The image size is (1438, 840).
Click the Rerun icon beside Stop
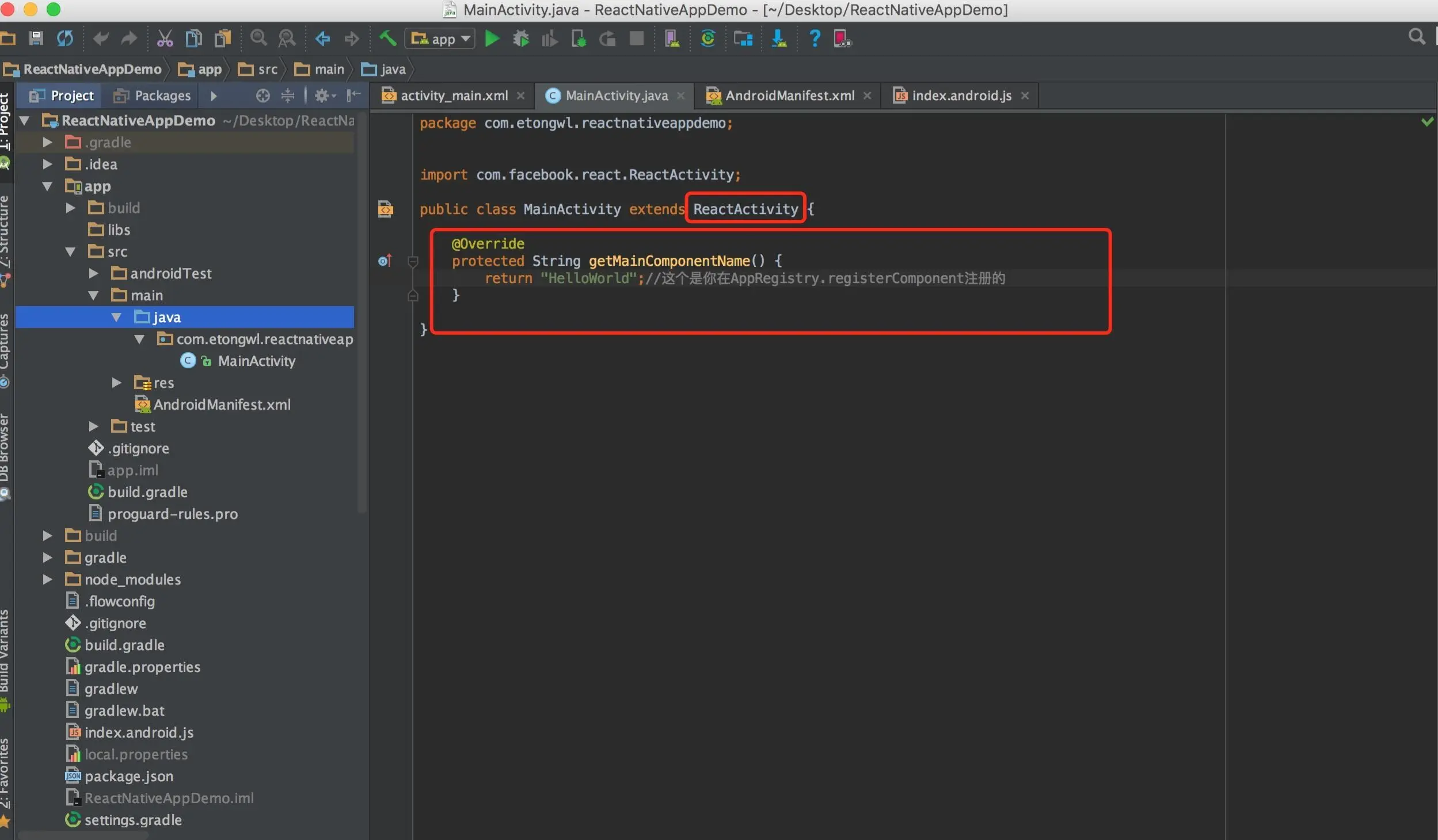607,39
